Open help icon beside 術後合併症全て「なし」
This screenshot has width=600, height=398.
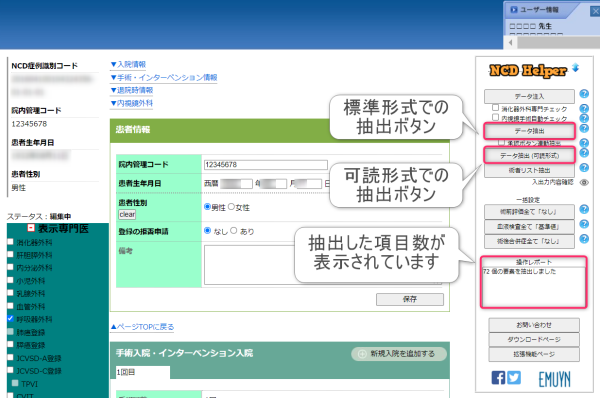point(584,239)
